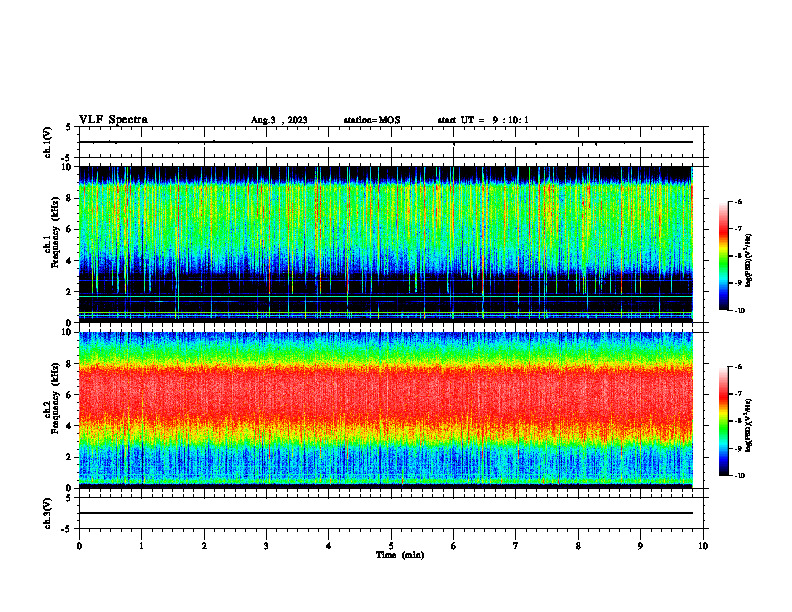Click the '-10' label on ch.2 color bar
This screenshot has height=612, width=792.
click(739, 476)
